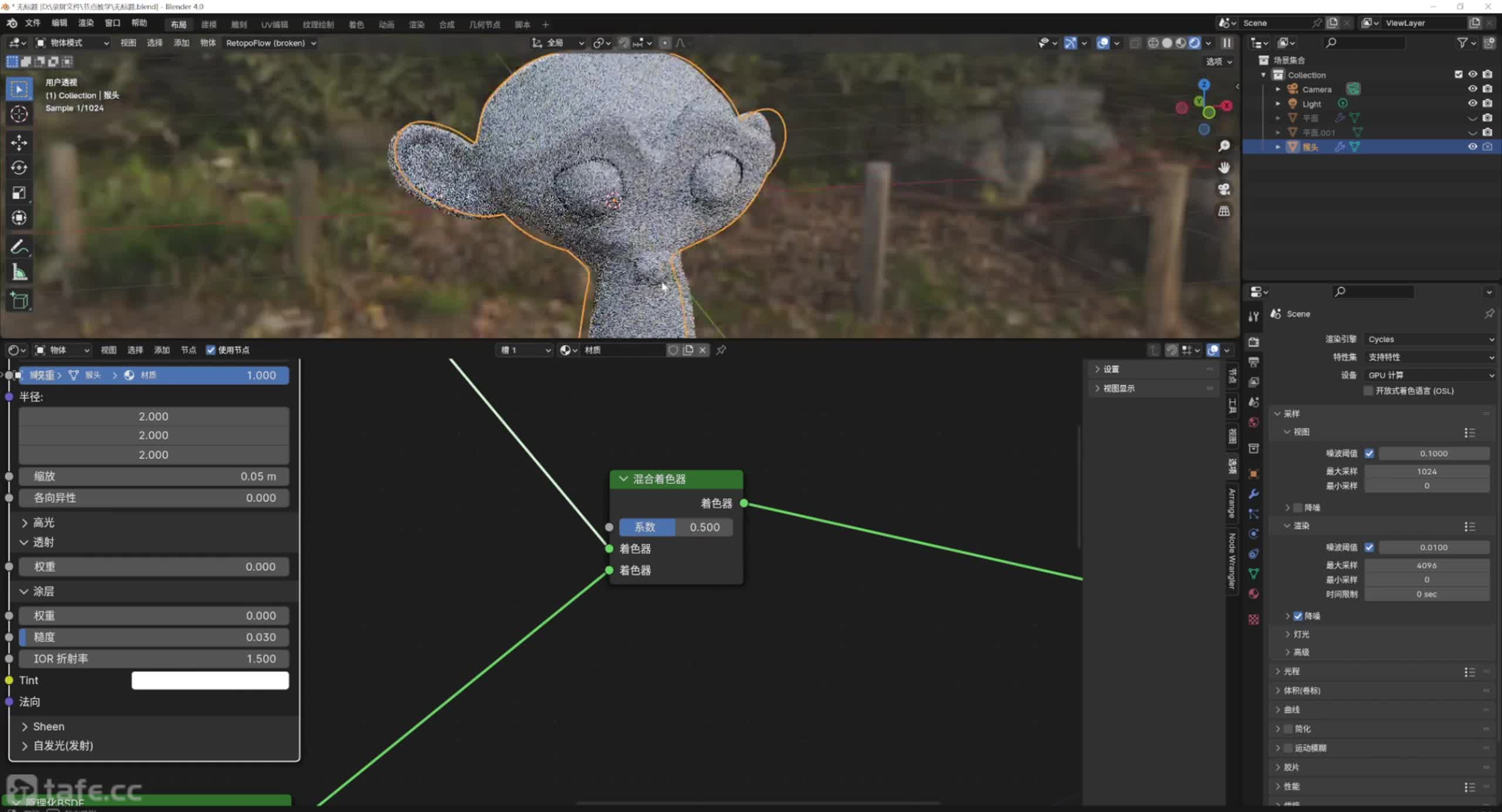Select the Measure tool
This screenshot has height=812, width=1502.
point(19,272)
